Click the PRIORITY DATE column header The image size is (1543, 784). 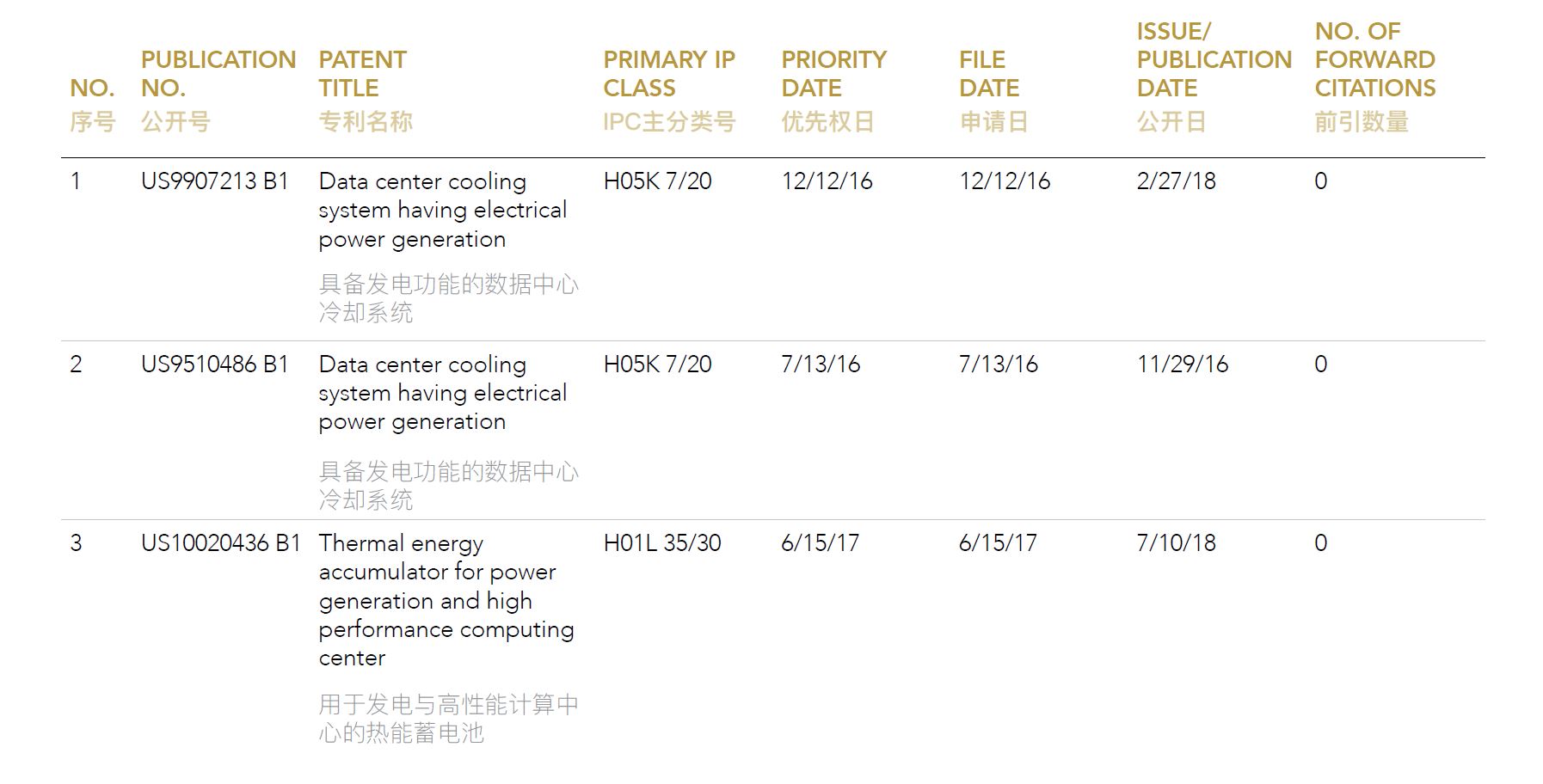pyautogui.click(x=833, y=90)
